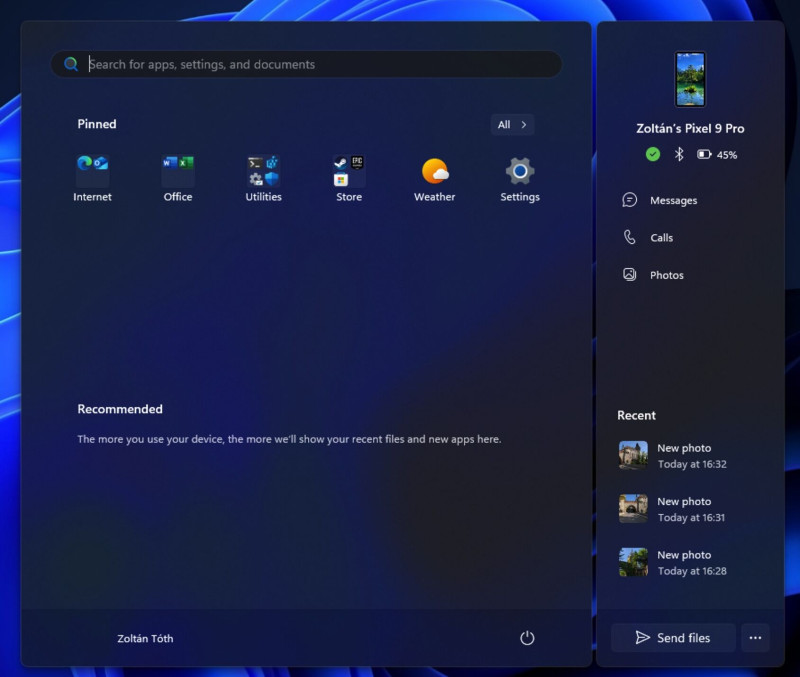
Task: Click the Recommended section heading
Action: click(120, 409)
